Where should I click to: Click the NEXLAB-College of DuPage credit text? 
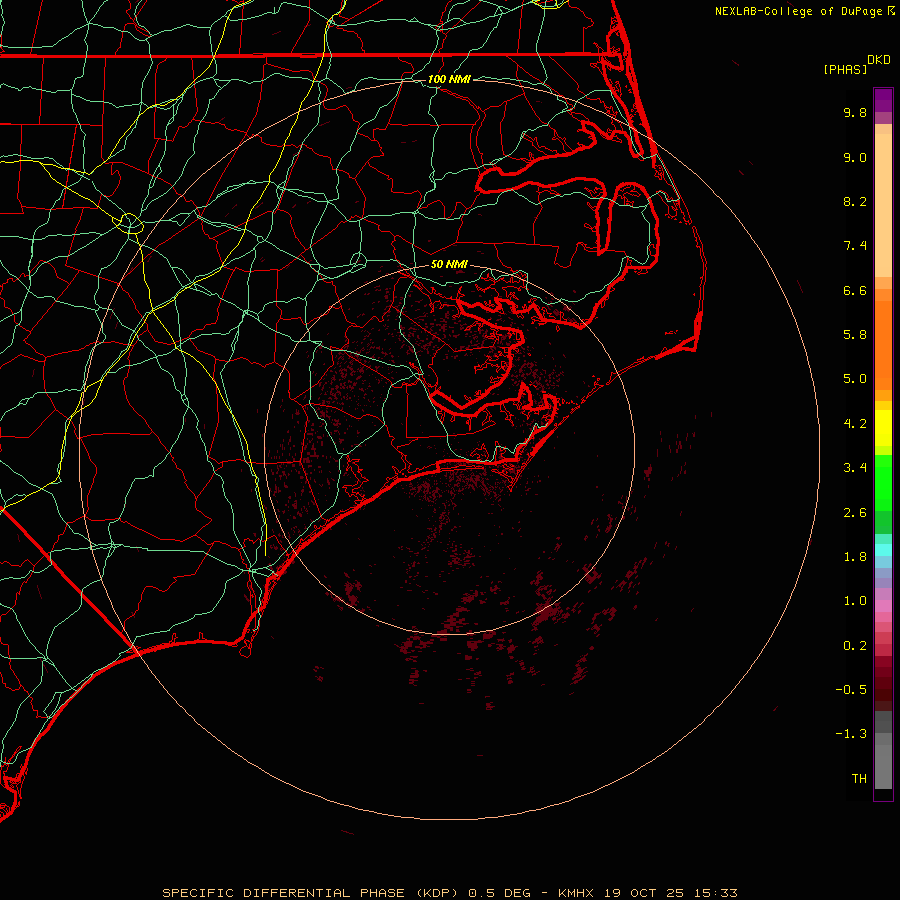point(798,11)
